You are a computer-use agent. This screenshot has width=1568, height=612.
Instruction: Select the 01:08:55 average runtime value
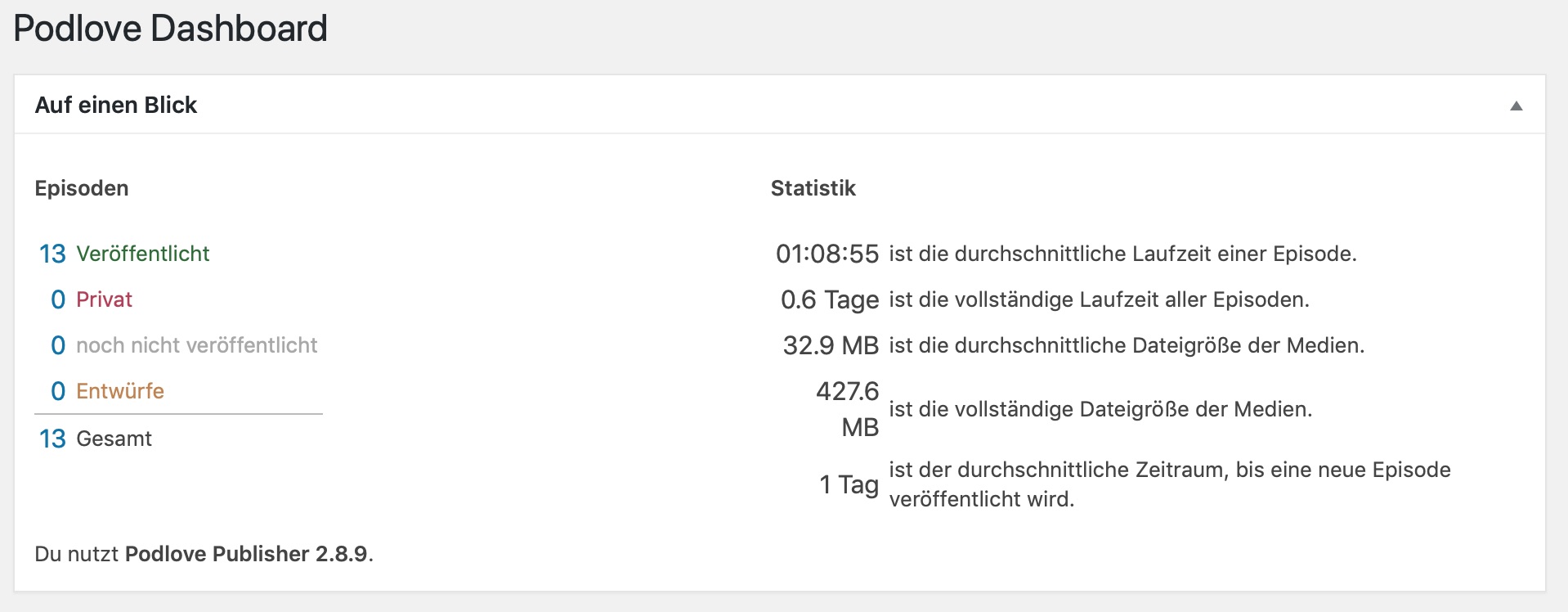827,254
